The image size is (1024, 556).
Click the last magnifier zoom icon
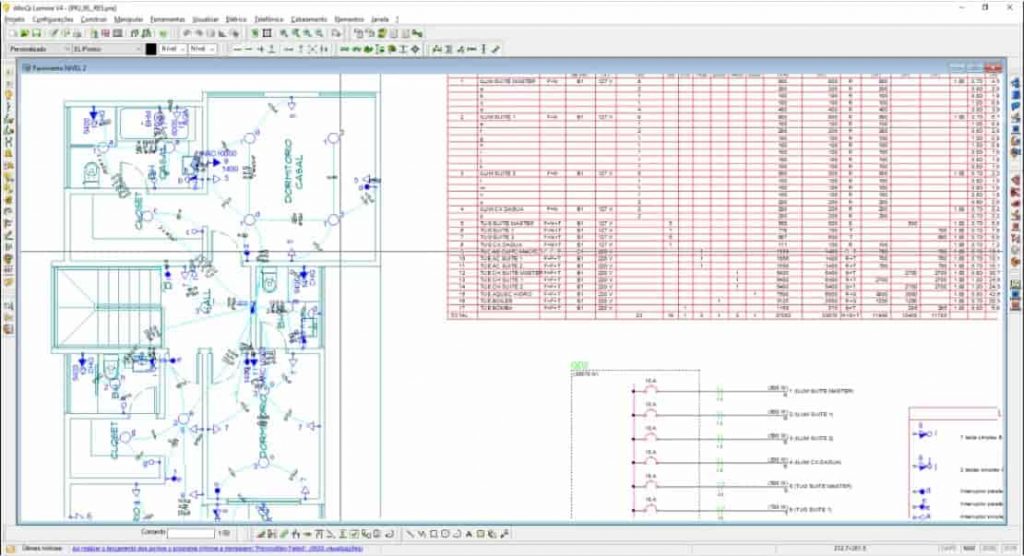click(319, 33)
